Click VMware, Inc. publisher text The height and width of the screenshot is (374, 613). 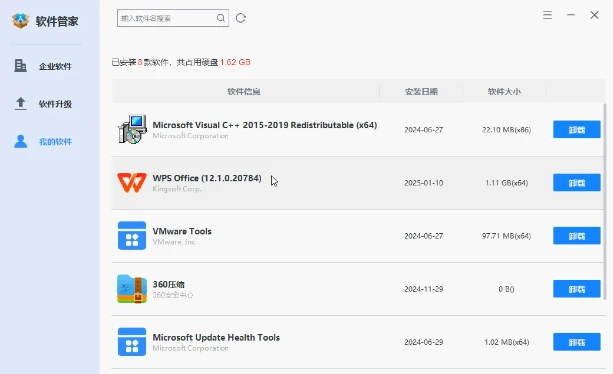[x=174, y=242]
